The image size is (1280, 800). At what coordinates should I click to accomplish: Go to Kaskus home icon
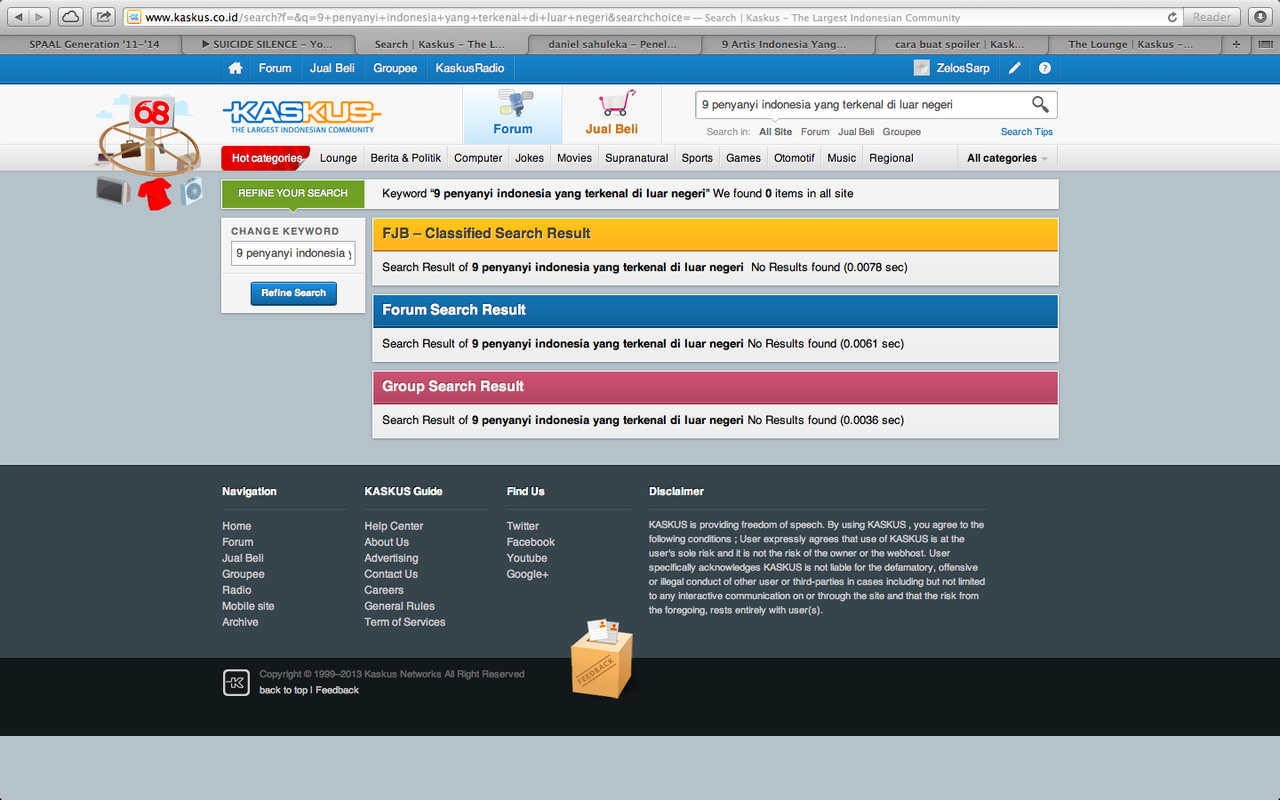click(x=235, y=68)
